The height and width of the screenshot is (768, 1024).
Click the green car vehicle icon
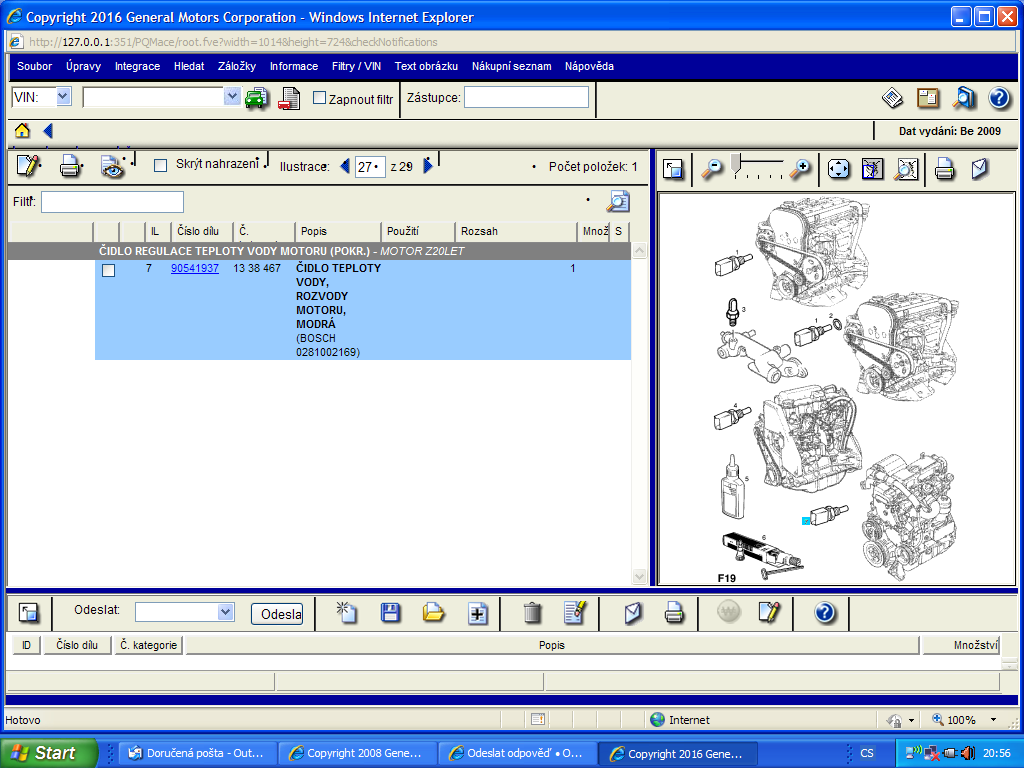(256, 98)
